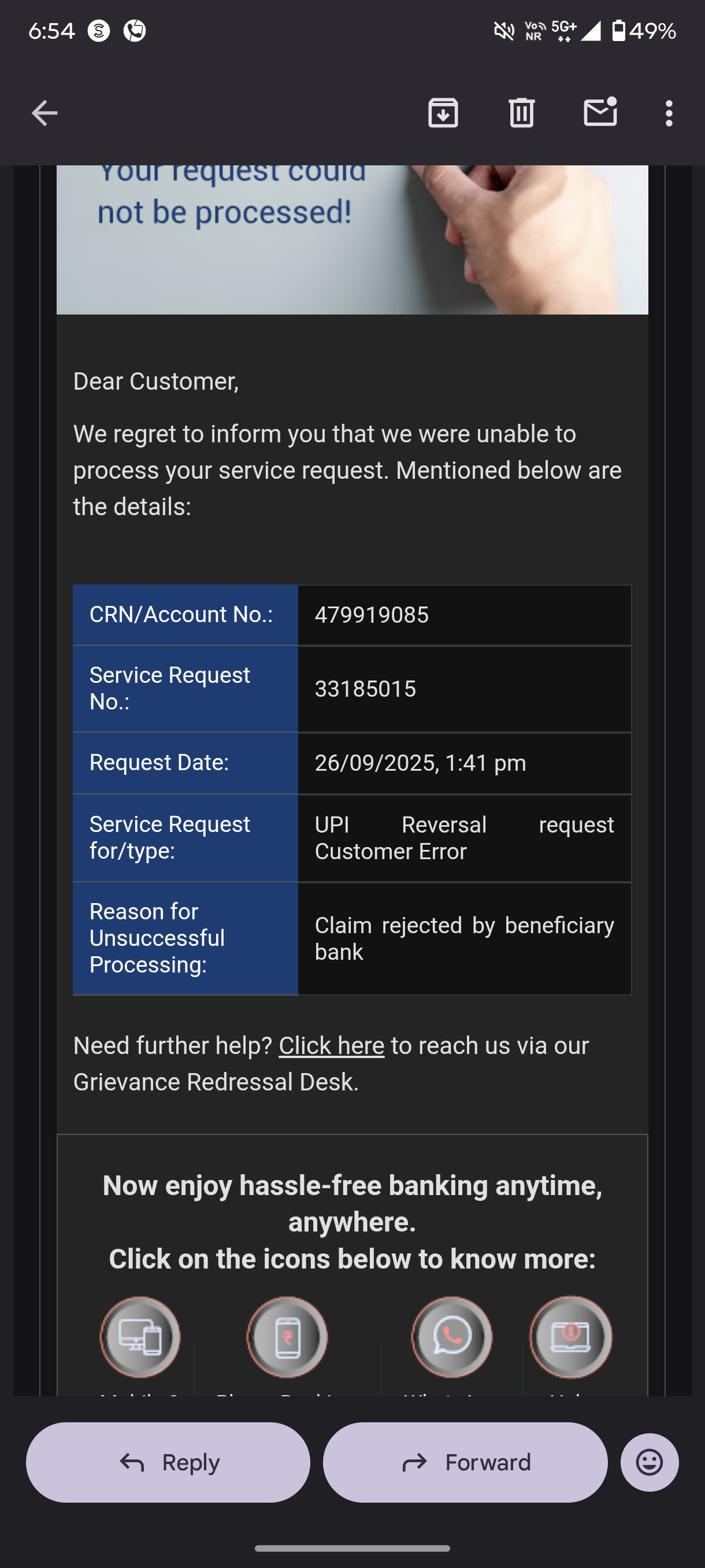The height and width of the screenshot is (1568, 705).
Task: Tap the request date 26/09/2025 value
Action: coord(420,763)
